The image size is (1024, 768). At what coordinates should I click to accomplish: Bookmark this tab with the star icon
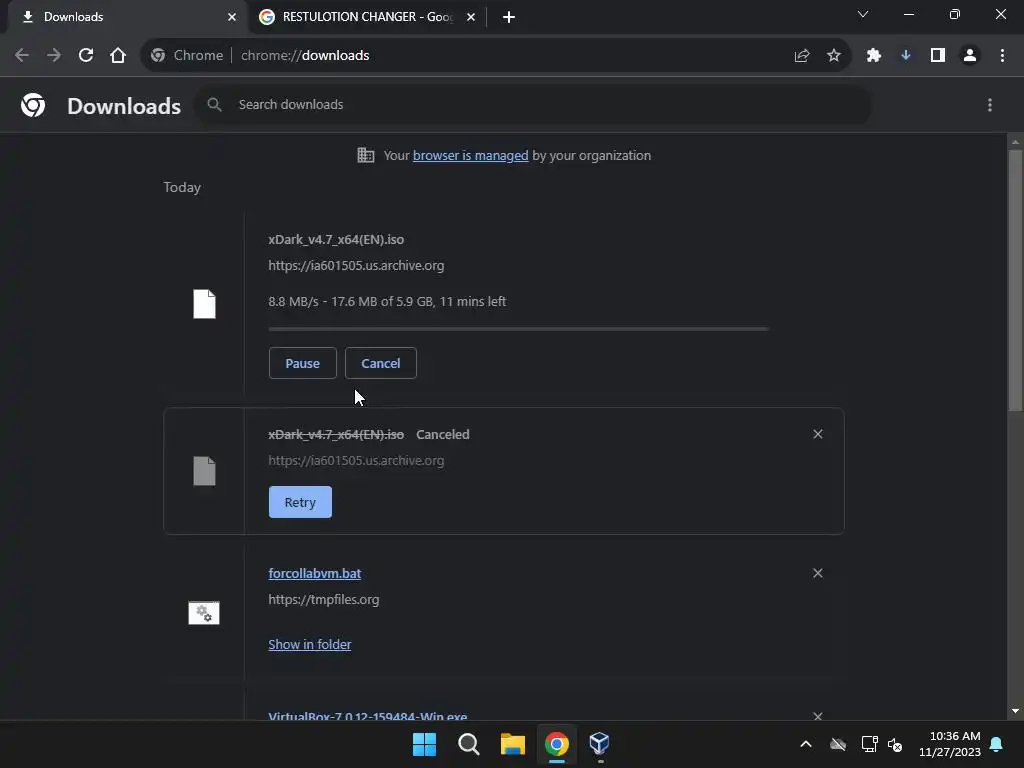(834, 56)
